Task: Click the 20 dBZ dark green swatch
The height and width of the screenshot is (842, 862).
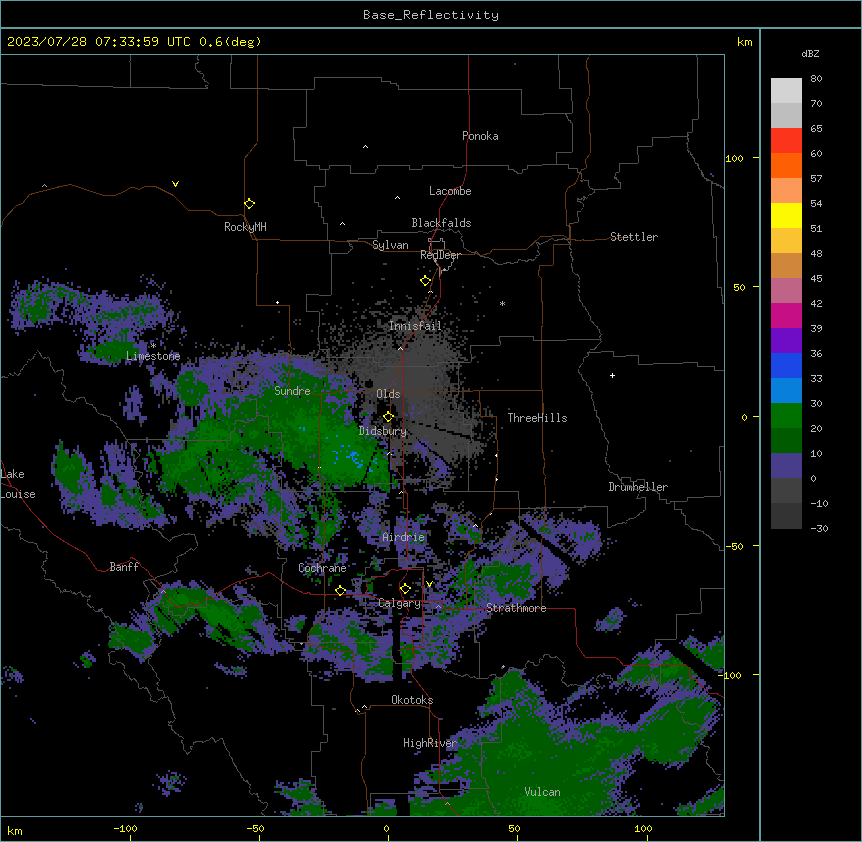Action: pos(786,440)
